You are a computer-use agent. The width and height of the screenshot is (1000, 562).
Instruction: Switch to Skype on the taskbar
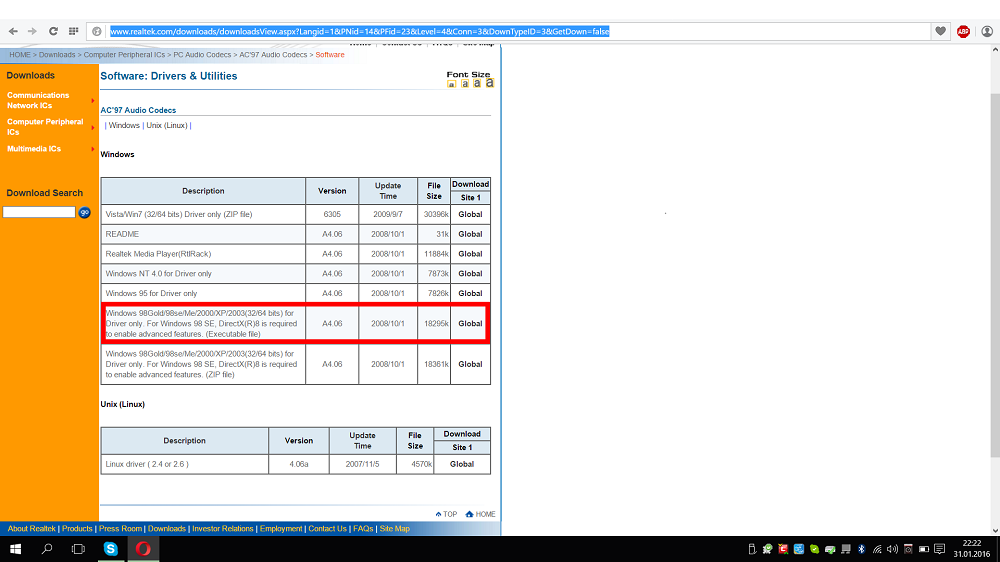pos(110,549)
